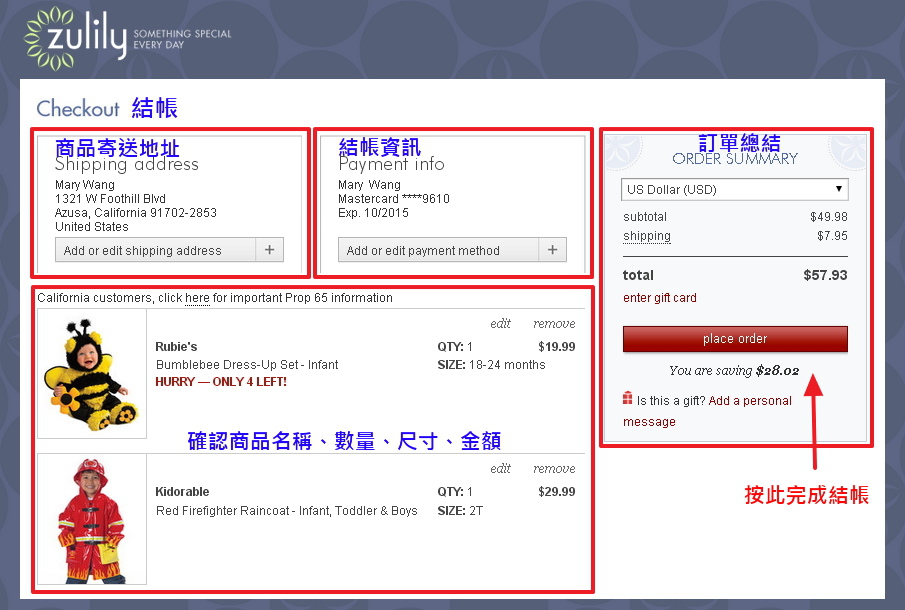
Task: Click the Mastercard ****9610 line
Action: coord(394,199)
